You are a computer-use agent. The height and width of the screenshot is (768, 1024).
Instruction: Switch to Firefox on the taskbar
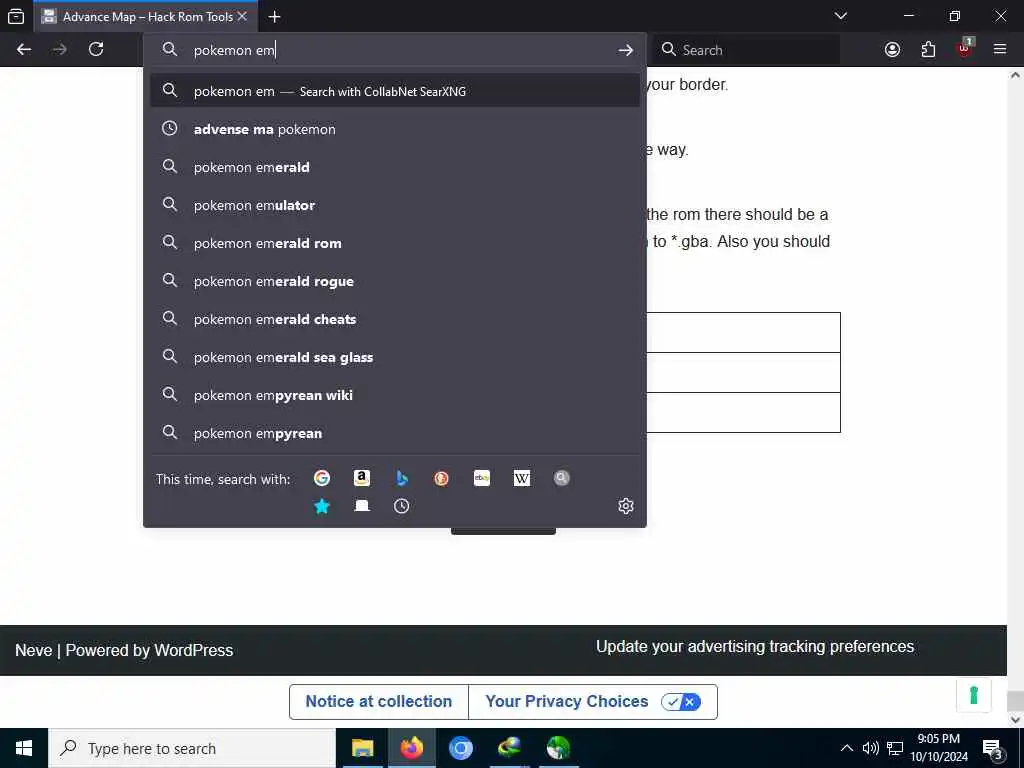coord(411,748)
